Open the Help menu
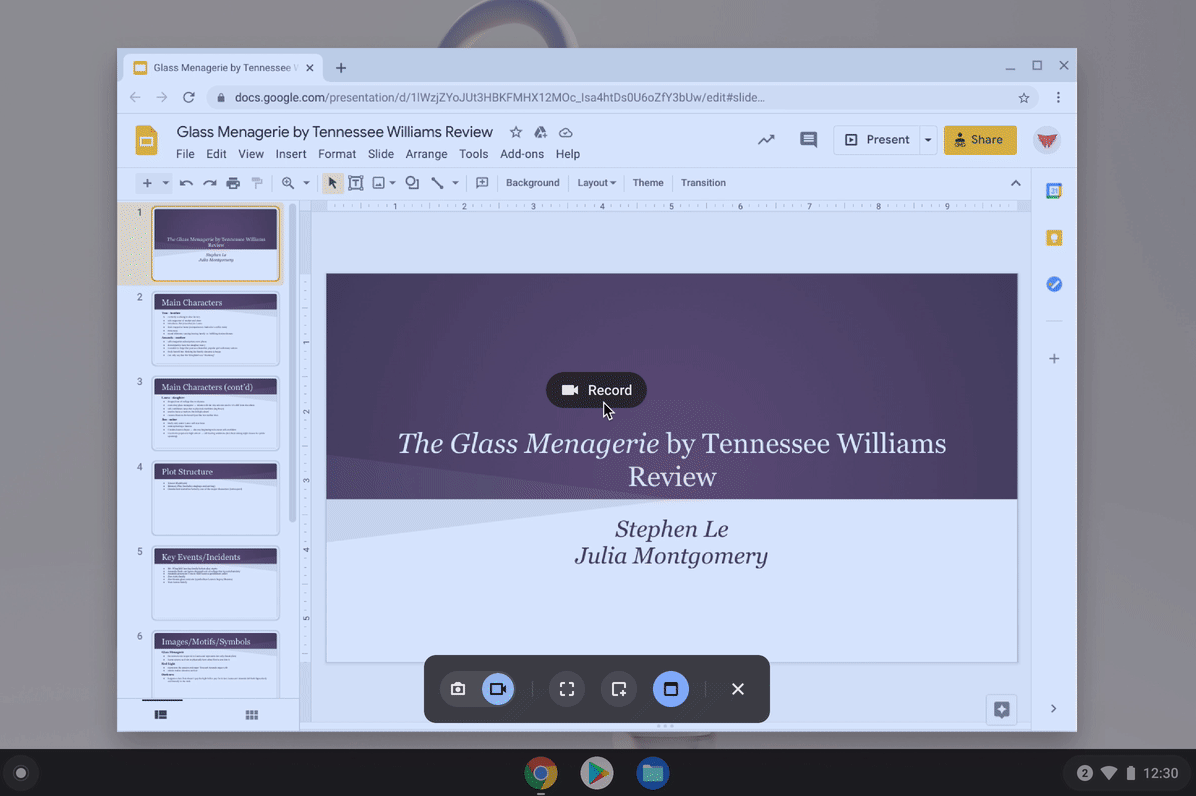This screenshot has width=1196, height=796. 567,154
